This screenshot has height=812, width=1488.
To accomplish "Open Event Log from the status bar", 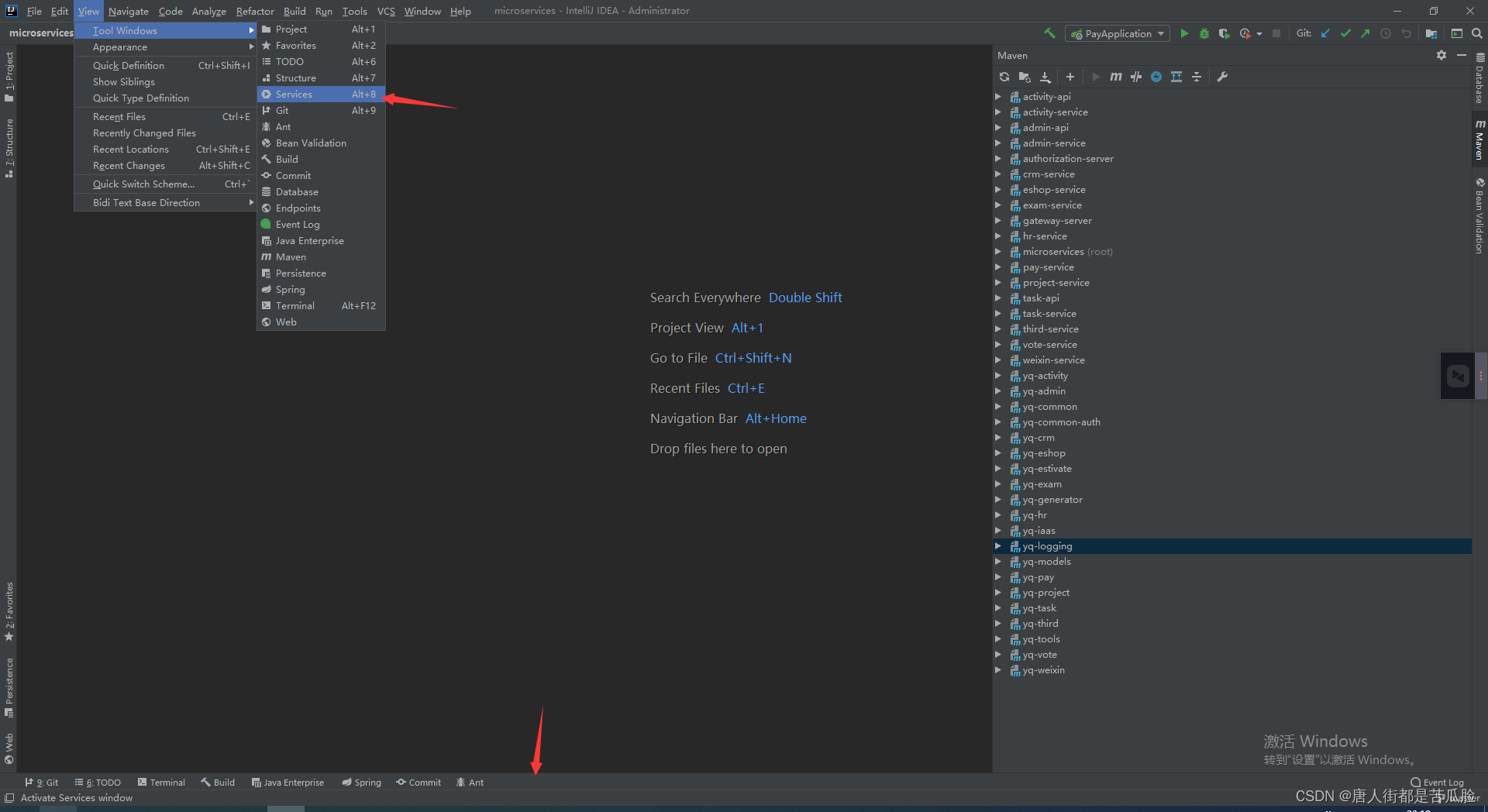I will pos(1438,783).
